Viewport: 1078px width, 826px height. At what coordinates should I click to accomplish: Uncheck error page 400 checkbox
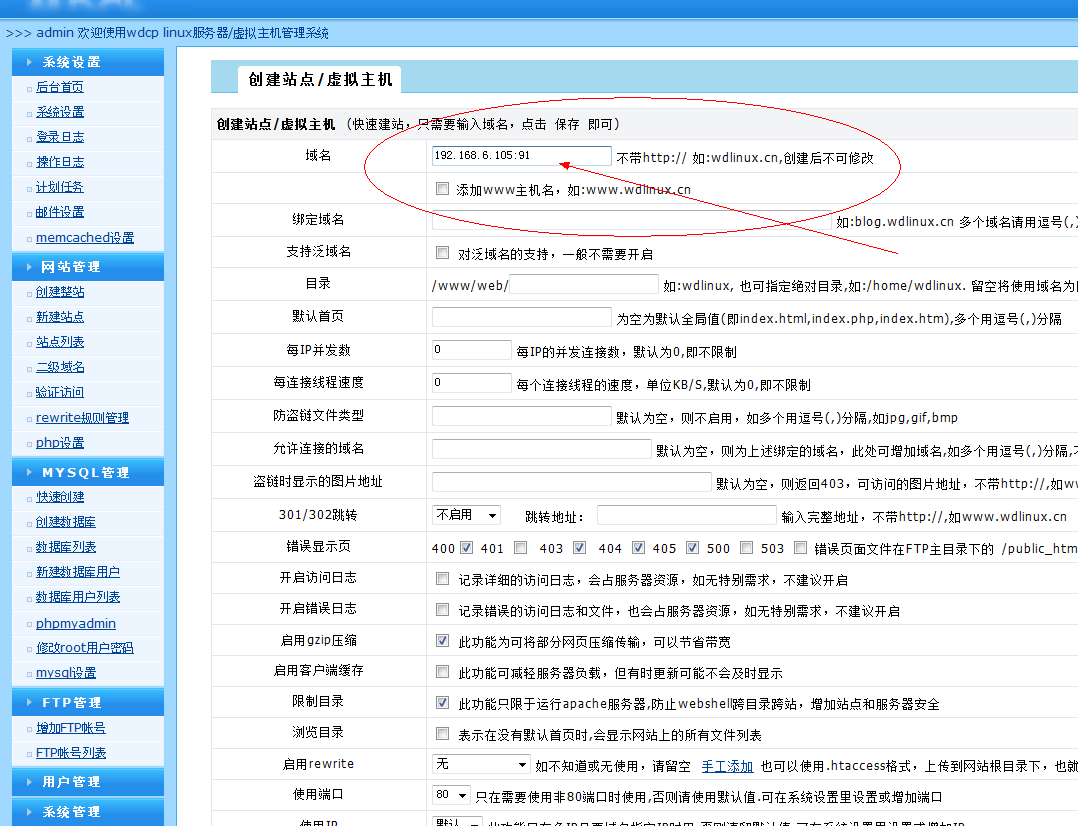pos(466,547)
